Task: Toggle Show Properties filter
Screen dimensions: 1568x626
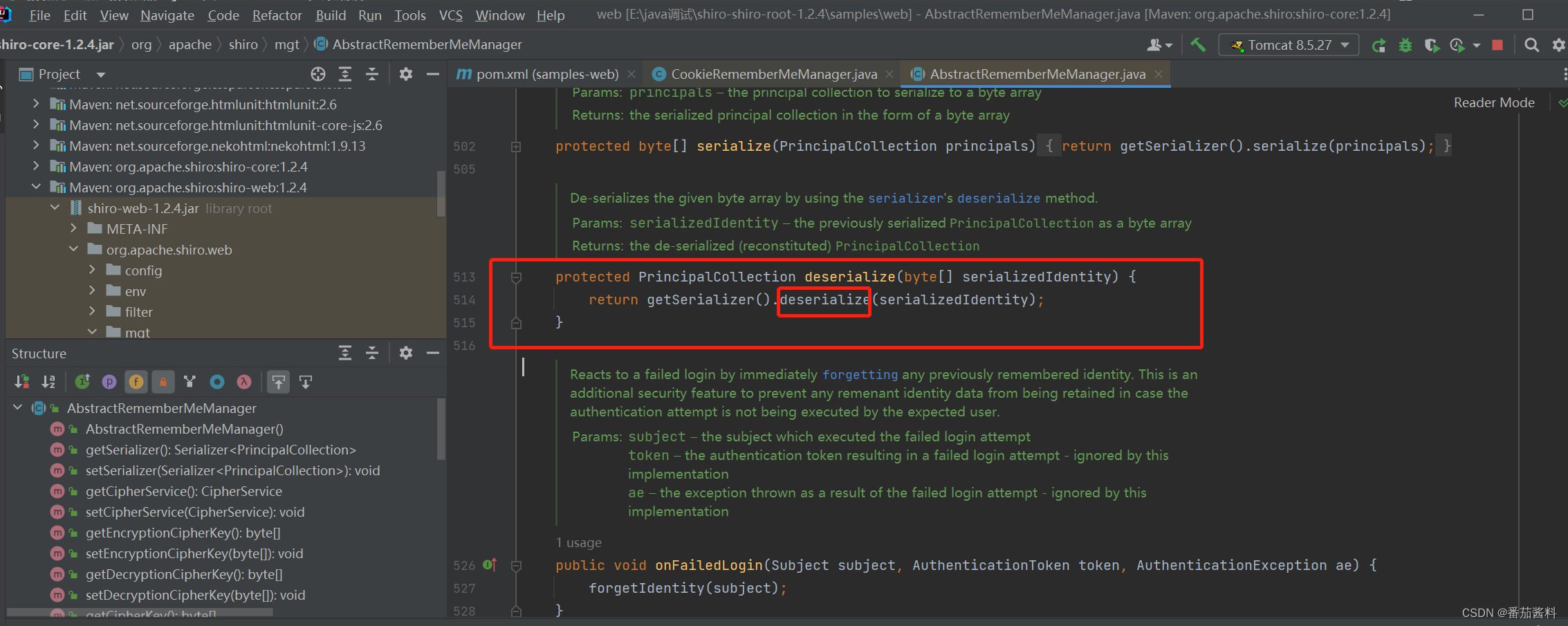Action: 109,381
